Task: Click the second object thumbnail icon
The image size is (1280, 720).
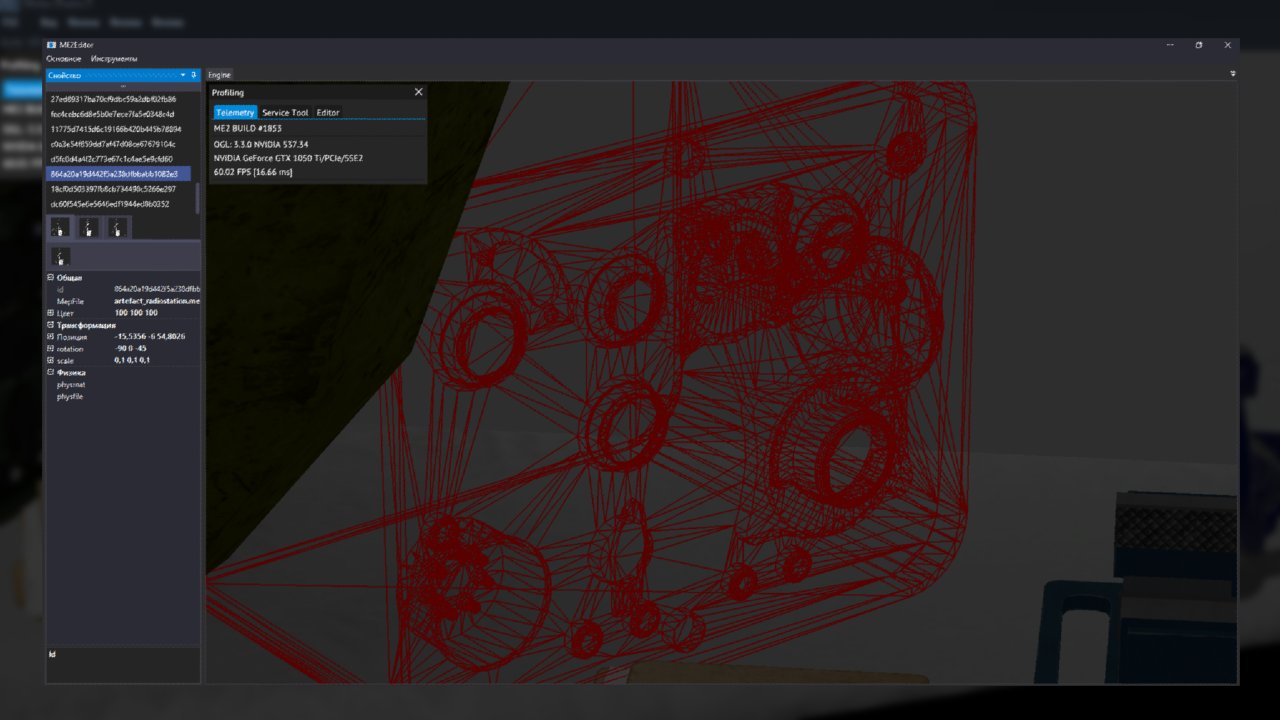Action: [89, 228]
